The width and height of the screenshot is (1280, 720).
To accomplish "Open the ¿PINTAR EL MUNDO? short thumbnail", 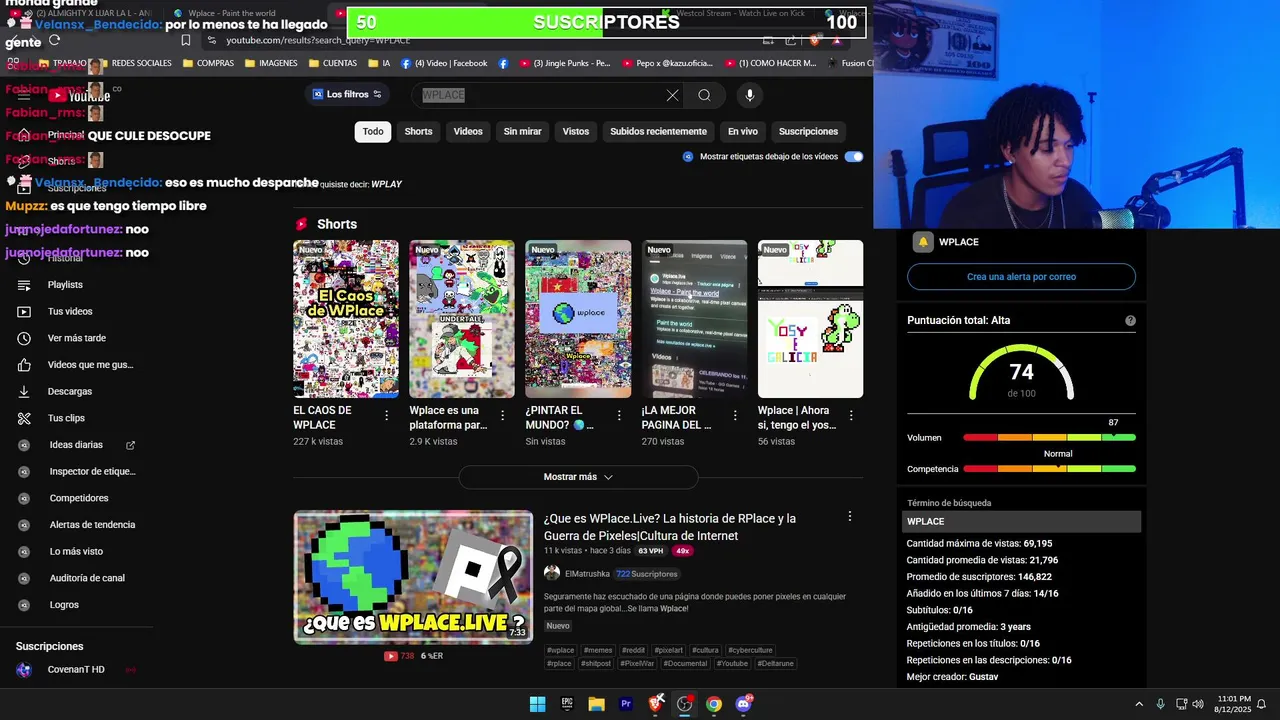I will pyautogui.click(x=578, y=319).
